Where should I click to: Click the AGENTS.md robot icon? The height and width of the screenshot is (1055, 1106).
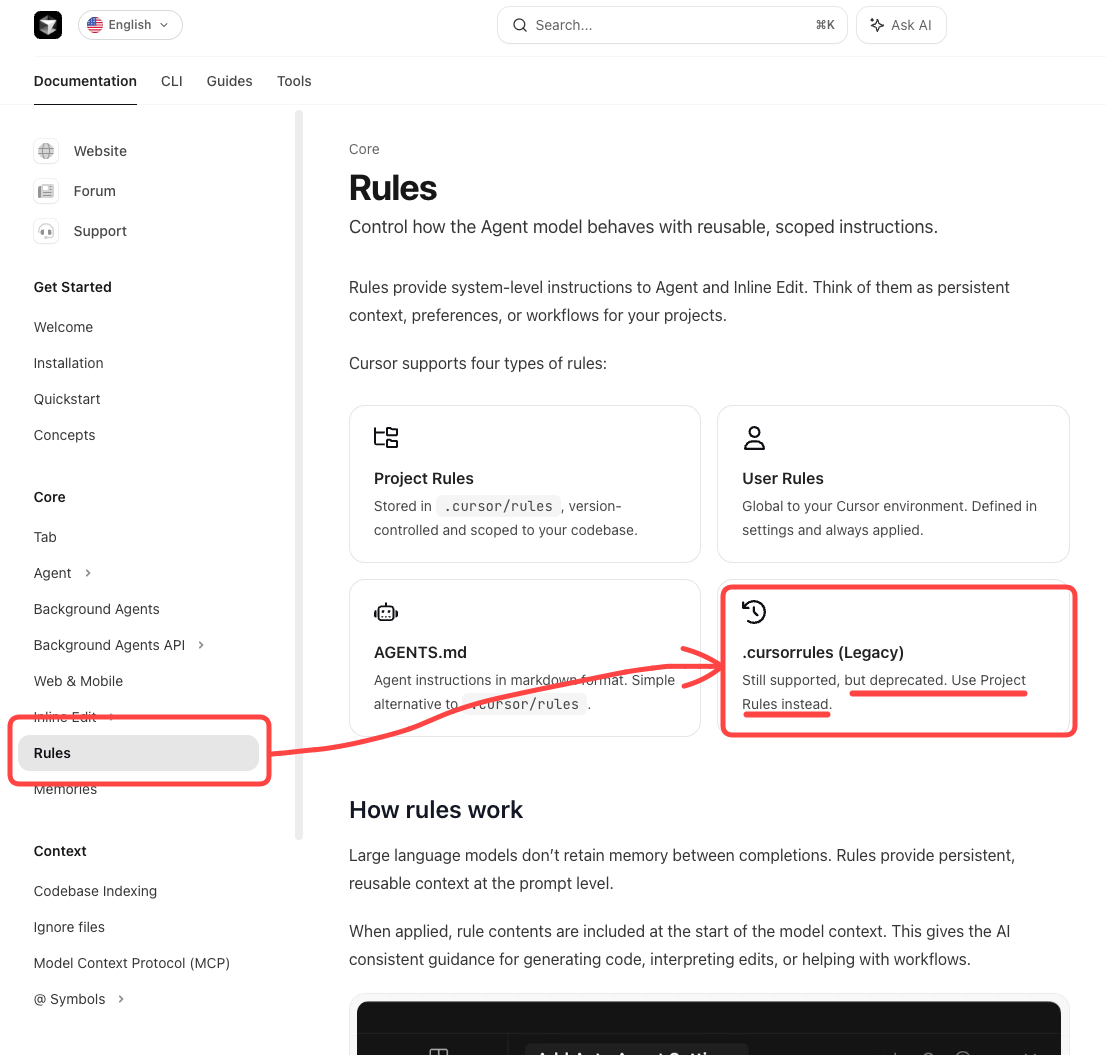(386, 611)
